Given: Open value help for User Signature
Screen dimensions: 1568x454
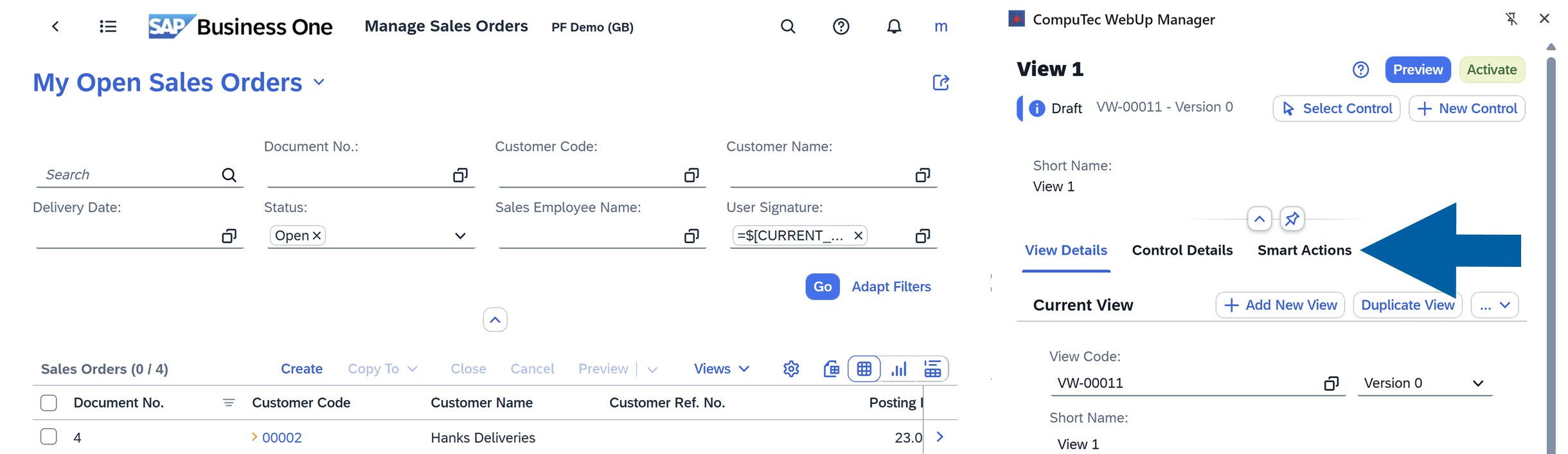Looking at the screenshot, I should (923, 236).
